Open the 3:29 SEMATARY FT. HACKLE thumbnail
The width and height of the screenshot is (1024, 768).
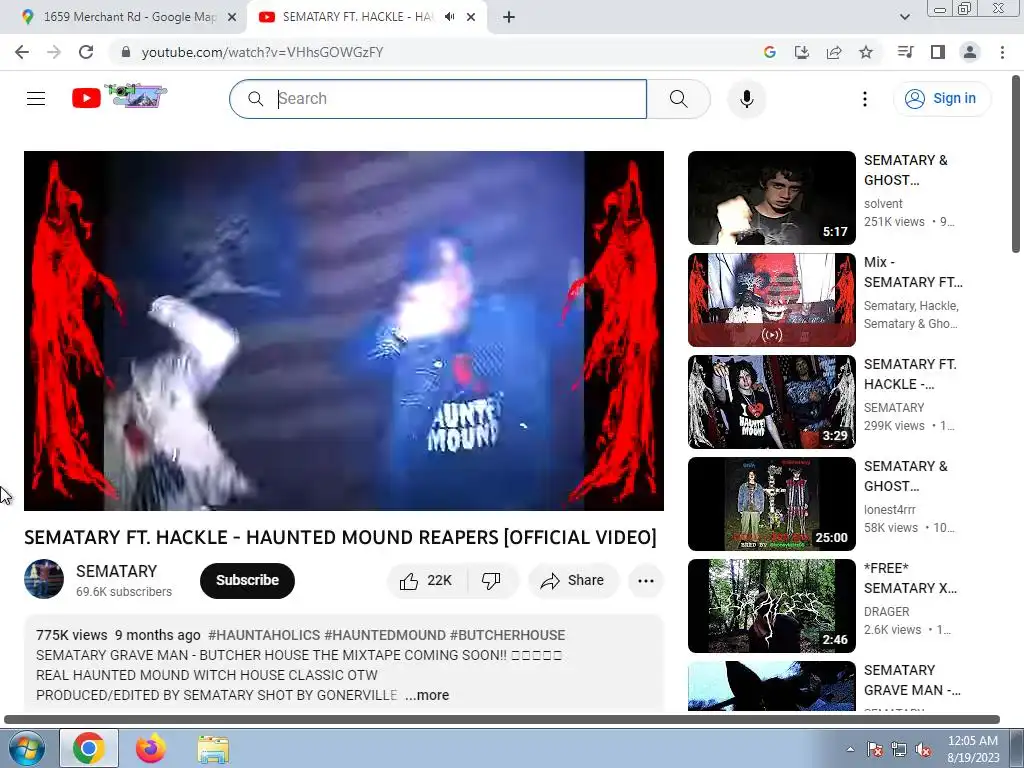(771, 402)
